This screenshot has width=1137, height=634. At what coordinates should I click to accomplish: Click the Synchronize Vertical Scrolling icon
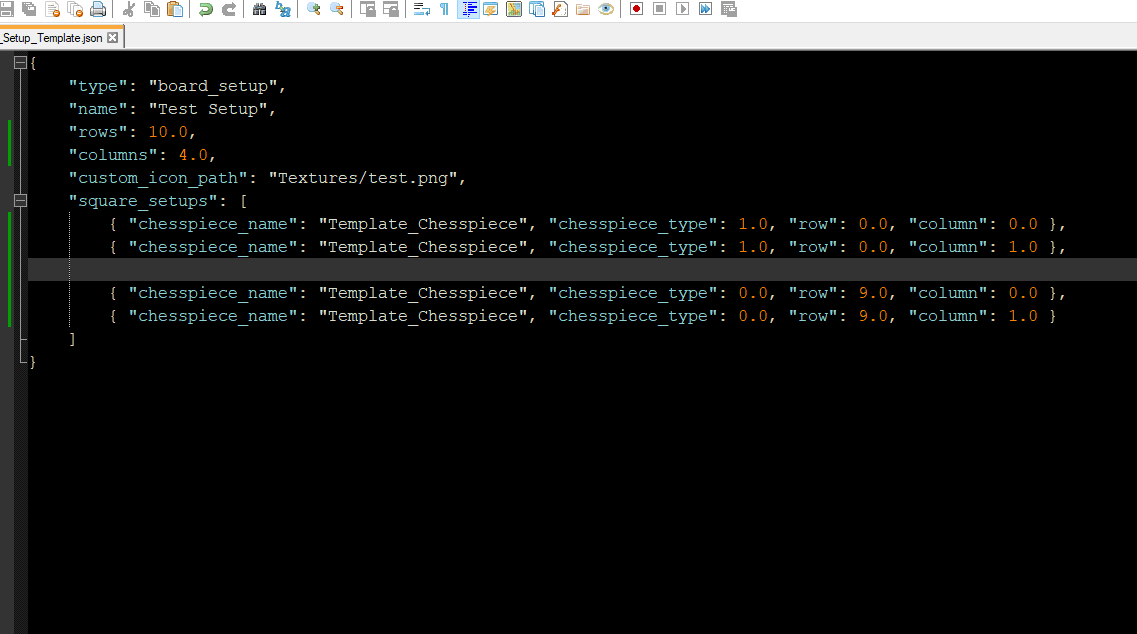click(368, 9)
